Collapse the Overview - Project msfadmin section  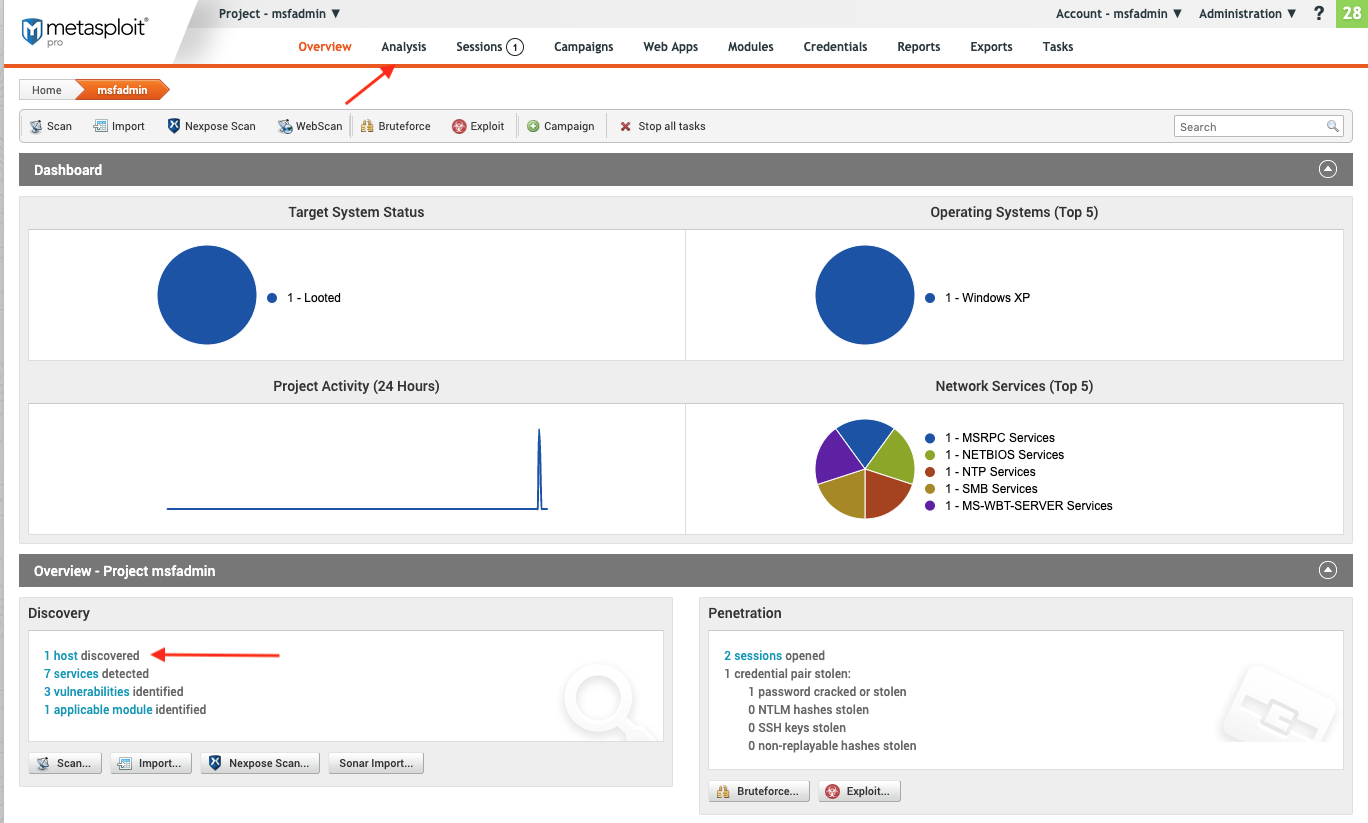click(x=1328, y=570)
